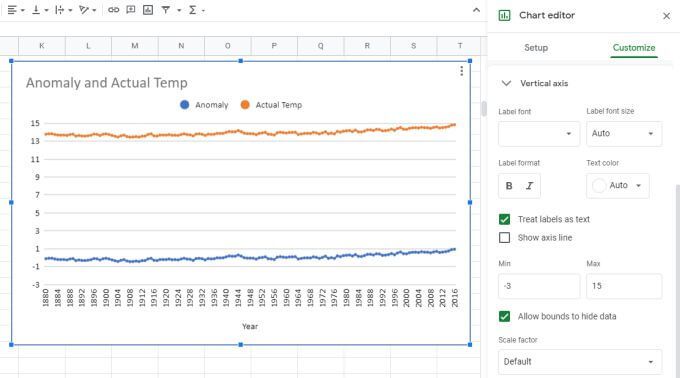Click the Max value field
This screenshot has width=680, height=378.
[624, 286]
